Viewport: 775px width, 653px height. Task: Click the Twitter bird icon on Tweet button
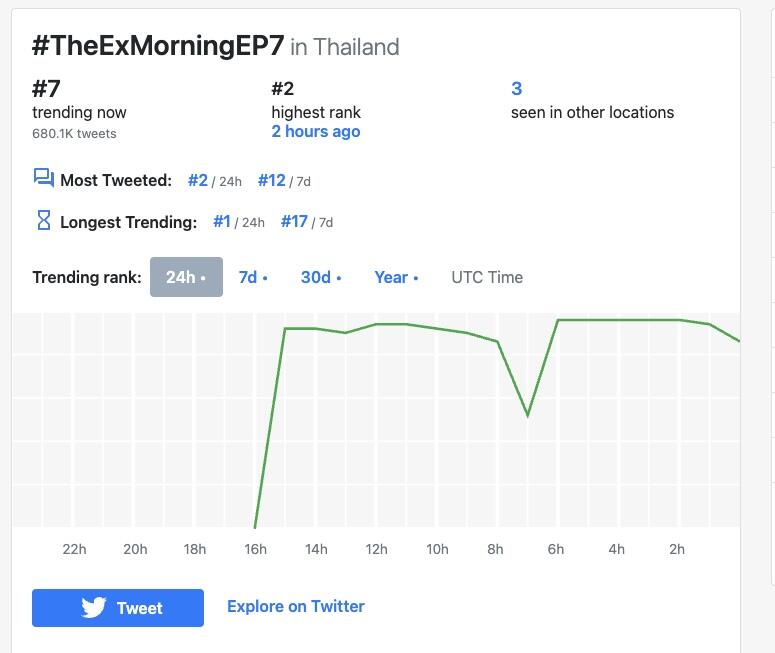tap(93, 608)
